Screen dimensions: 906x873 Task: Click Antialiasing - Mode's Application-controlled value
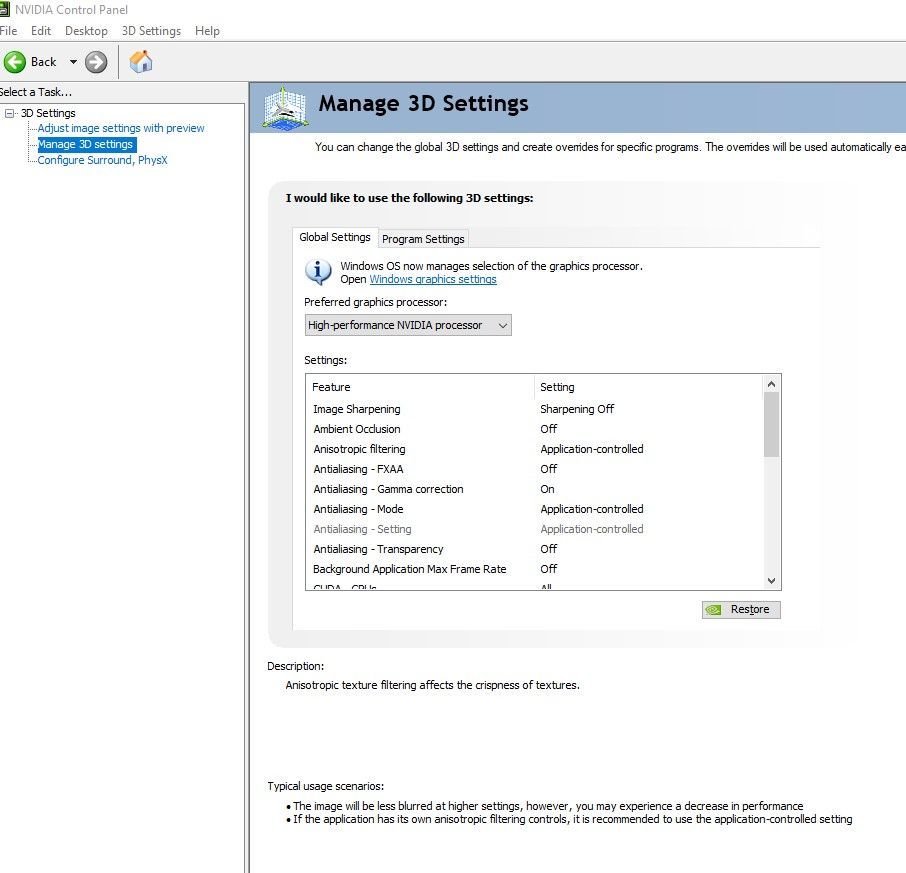[592, 509]
